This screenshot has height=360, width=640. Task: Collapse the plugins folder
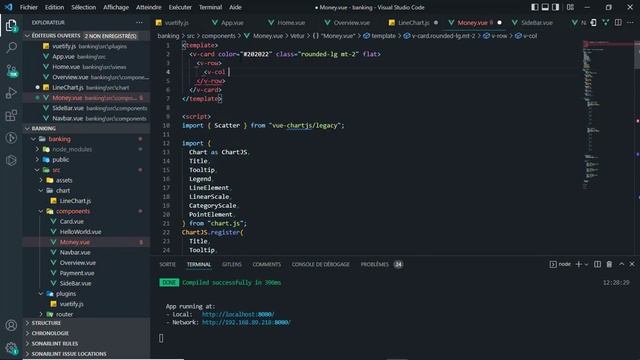click(x=66, y=293)
